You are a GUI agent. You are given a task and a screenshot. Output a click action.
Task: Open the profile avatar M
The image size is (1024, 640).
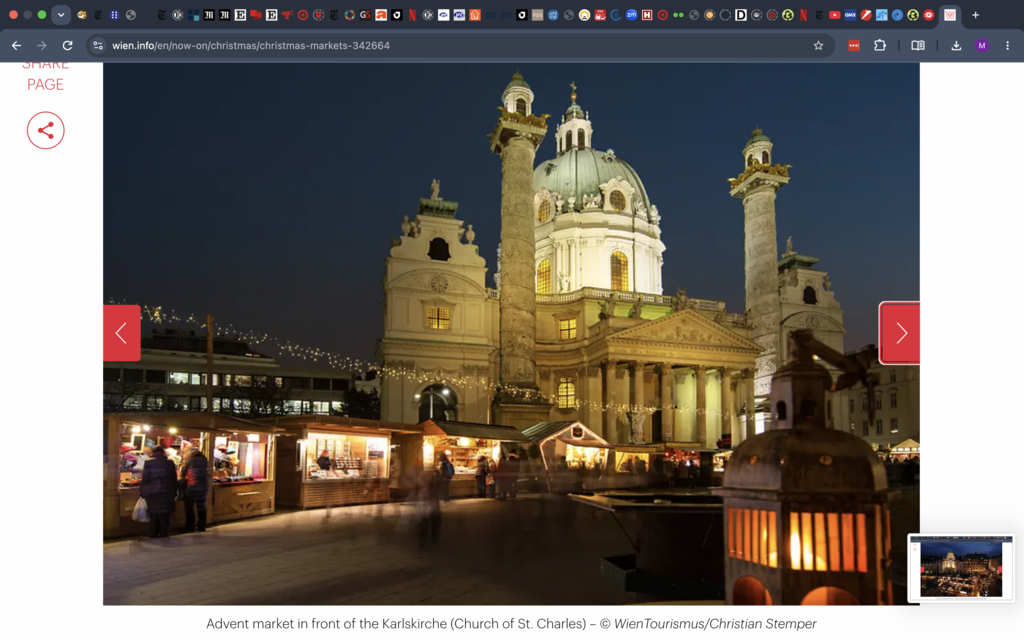[x=982, y=46]
